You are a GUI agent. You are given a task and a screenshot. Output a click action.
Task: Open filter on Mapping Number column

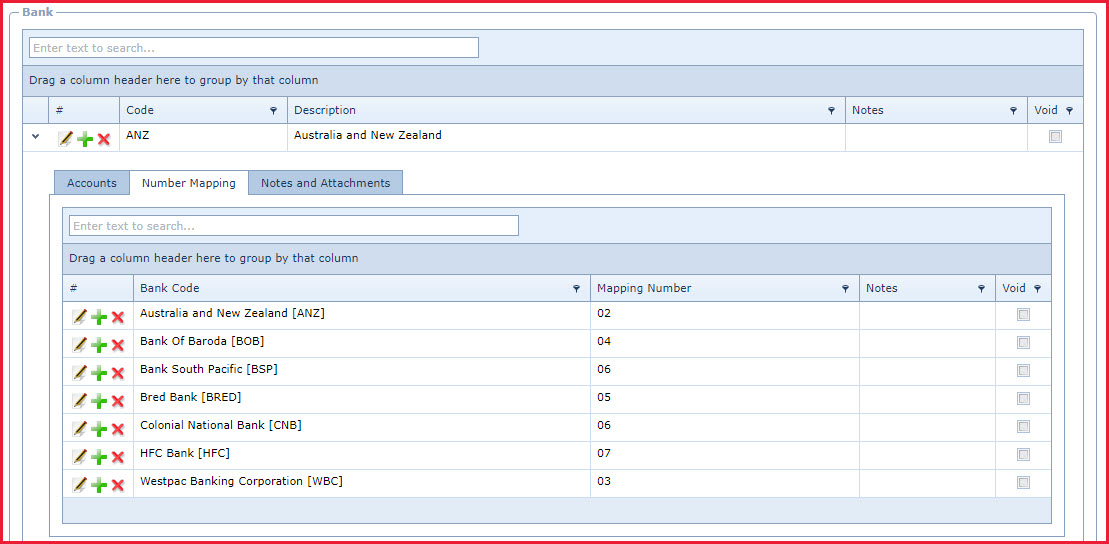(x=844, y=289)
